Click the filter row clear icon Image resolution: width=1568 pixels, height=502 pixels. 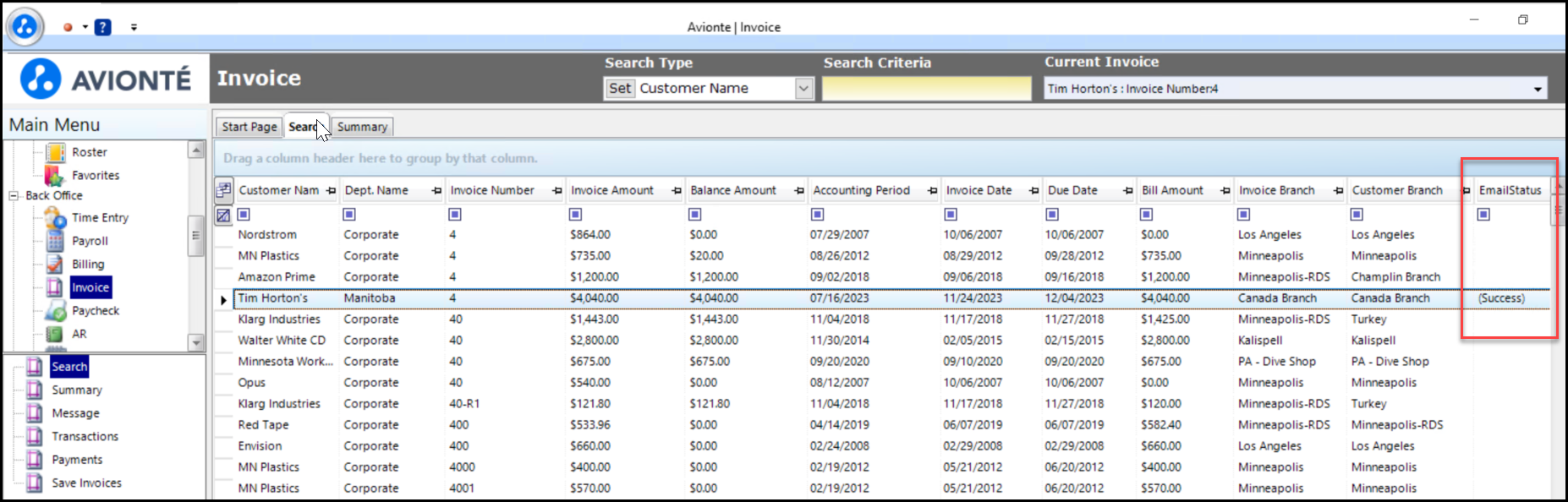tap(223, 216)
